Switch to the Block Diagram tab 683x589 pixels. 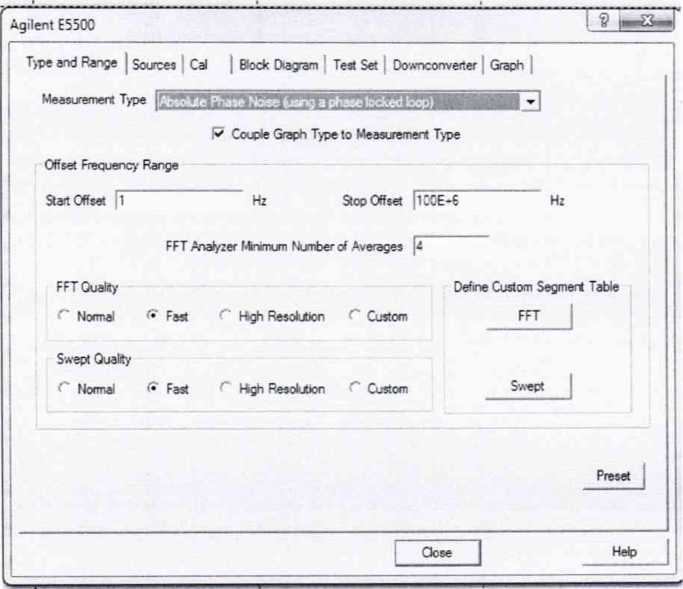[x=279, y=65]
